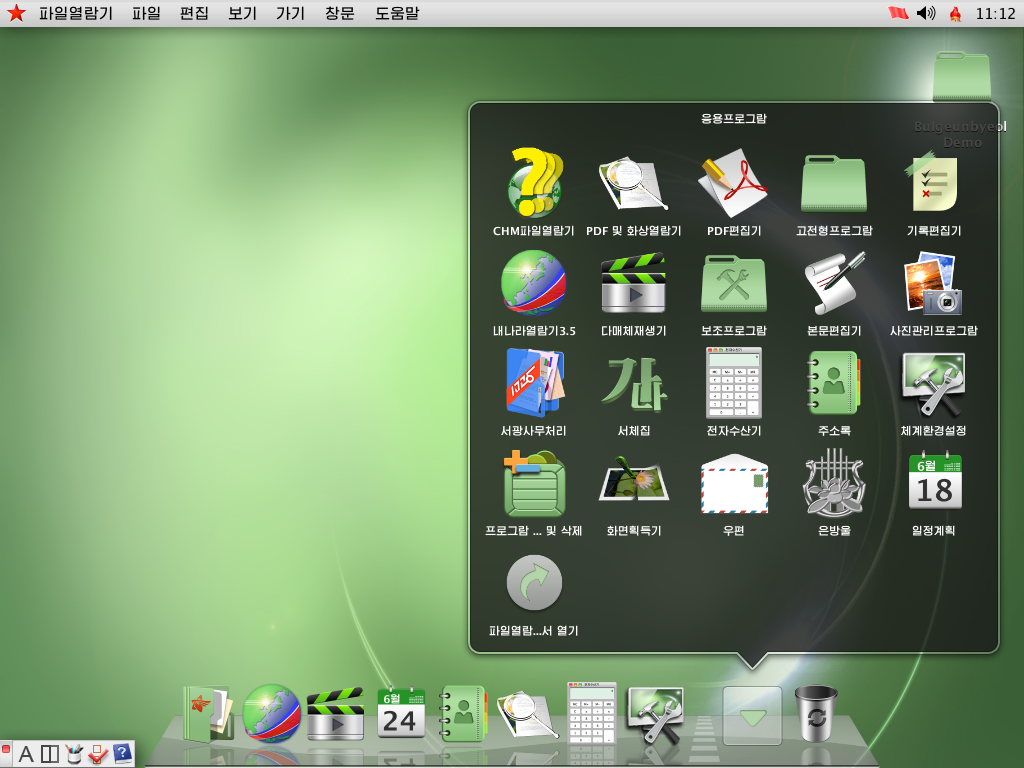The image size is (1024, 768).
Task: Select the Bulgeunbyeol Demo desktop folder
Action: click(x=961, y=76)
